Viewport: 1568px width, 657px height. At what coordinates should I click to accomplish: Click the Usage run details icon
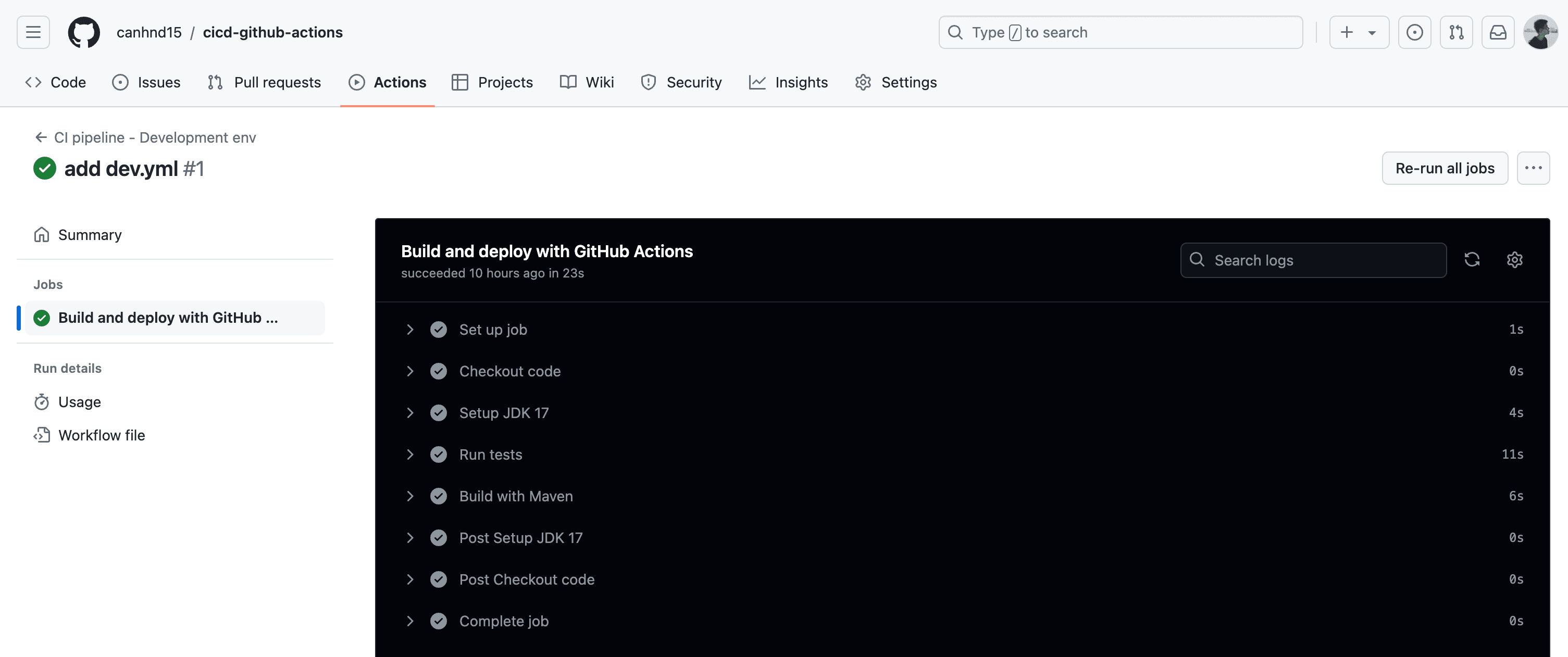(x=41, y=402)
